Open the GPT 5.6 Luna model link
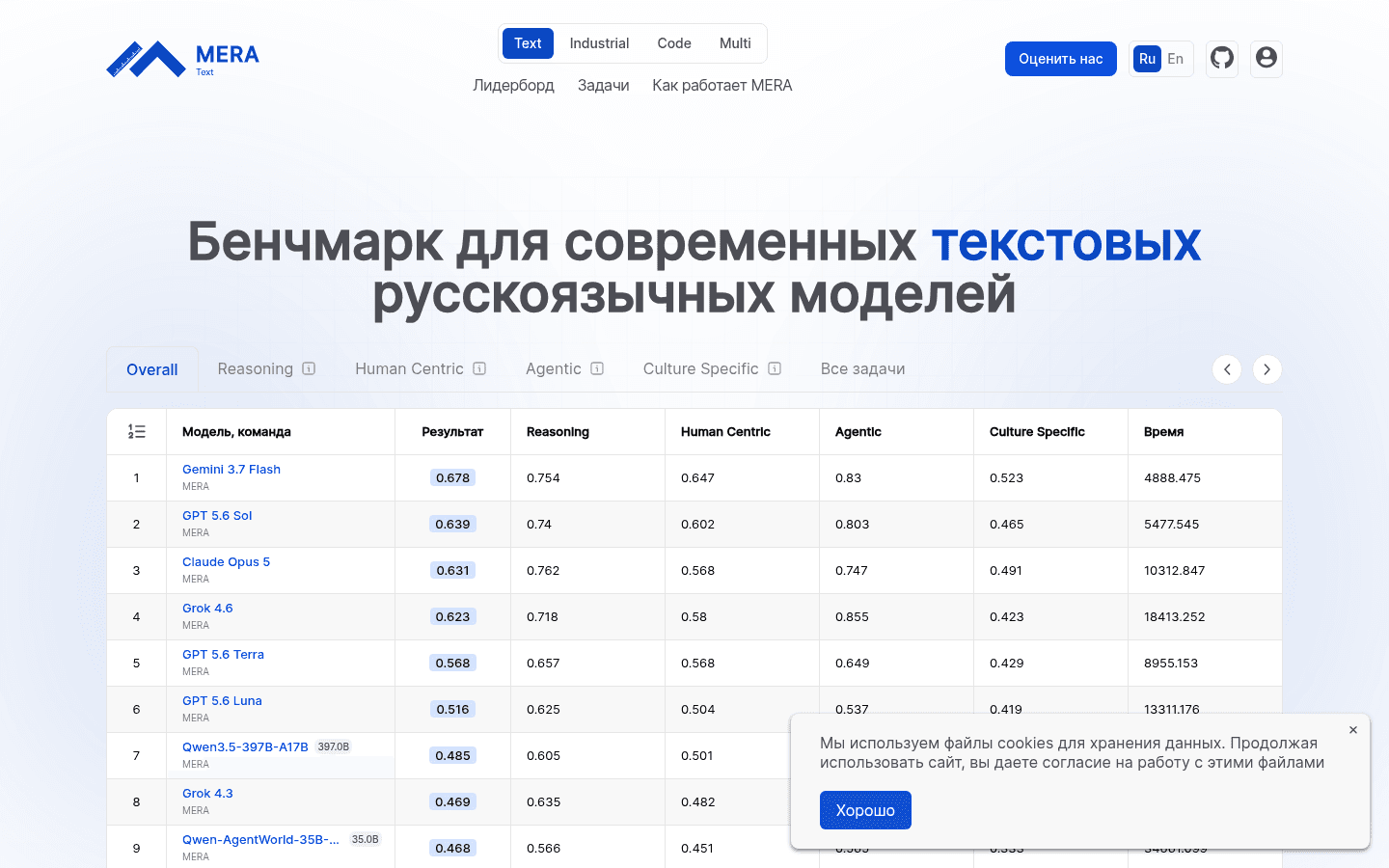 click(x=222, y=701)
